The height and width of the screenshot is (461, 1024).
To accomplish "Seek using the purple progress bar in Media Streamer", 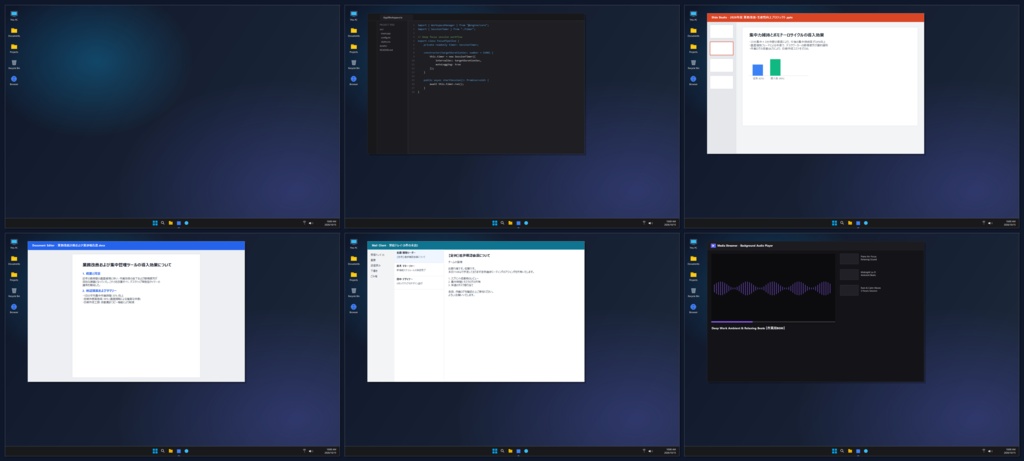I will 773,321.
